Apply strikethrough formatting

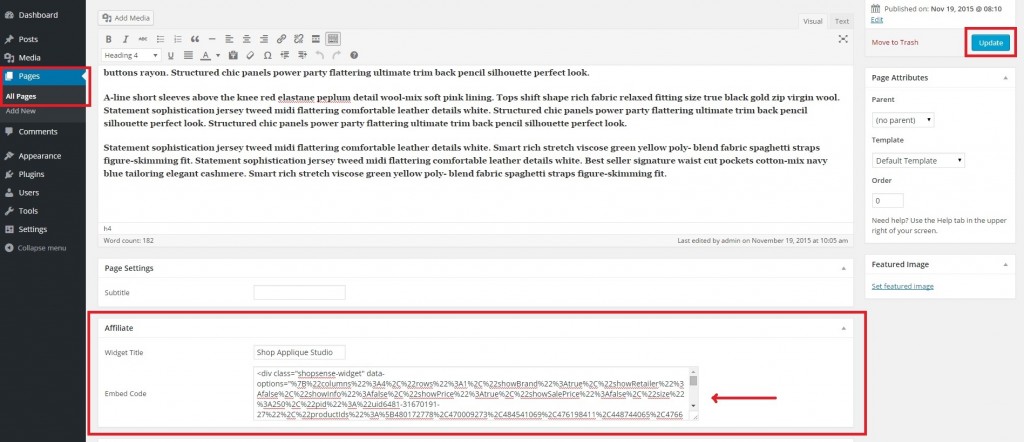(143, 39)
